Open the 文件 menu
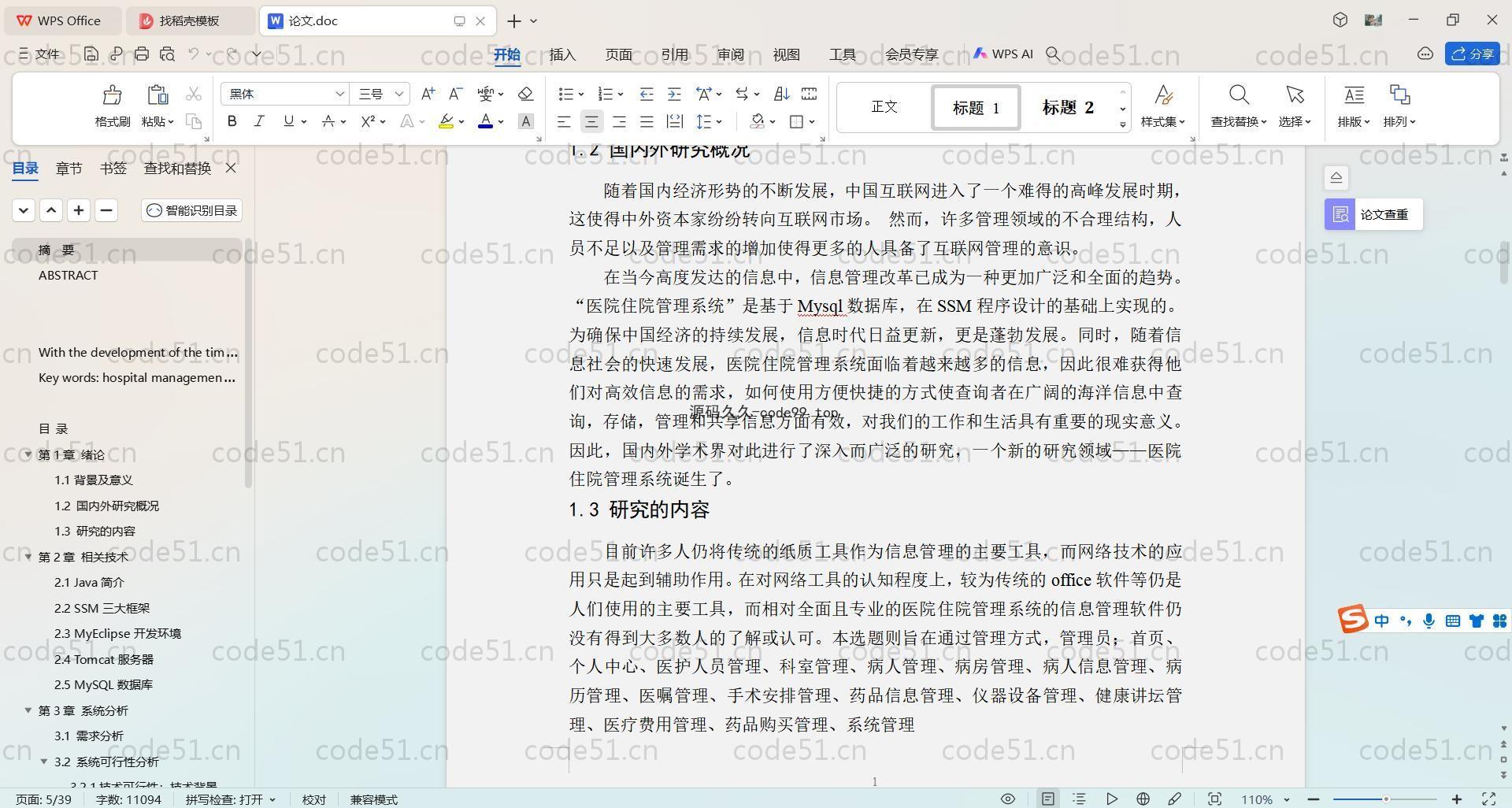The width and height of the screenshot is (1512, 808). [39, 54]
